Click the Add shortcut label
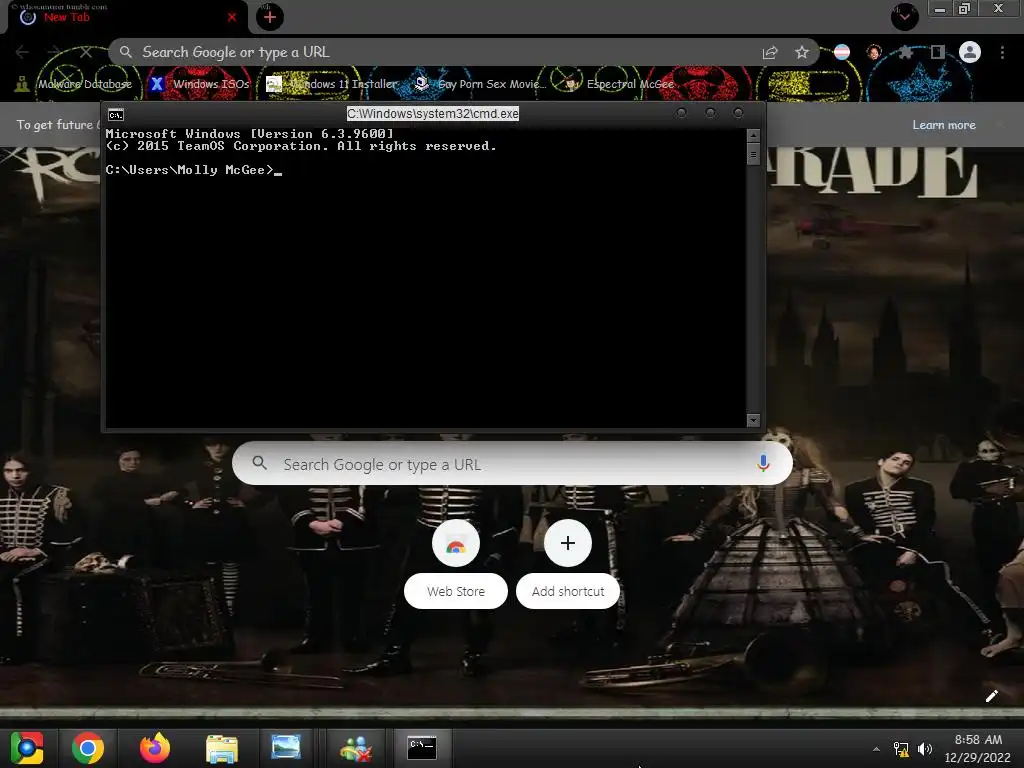The width and height of the screenshot is (1024, 768). (x=568, y=592)
